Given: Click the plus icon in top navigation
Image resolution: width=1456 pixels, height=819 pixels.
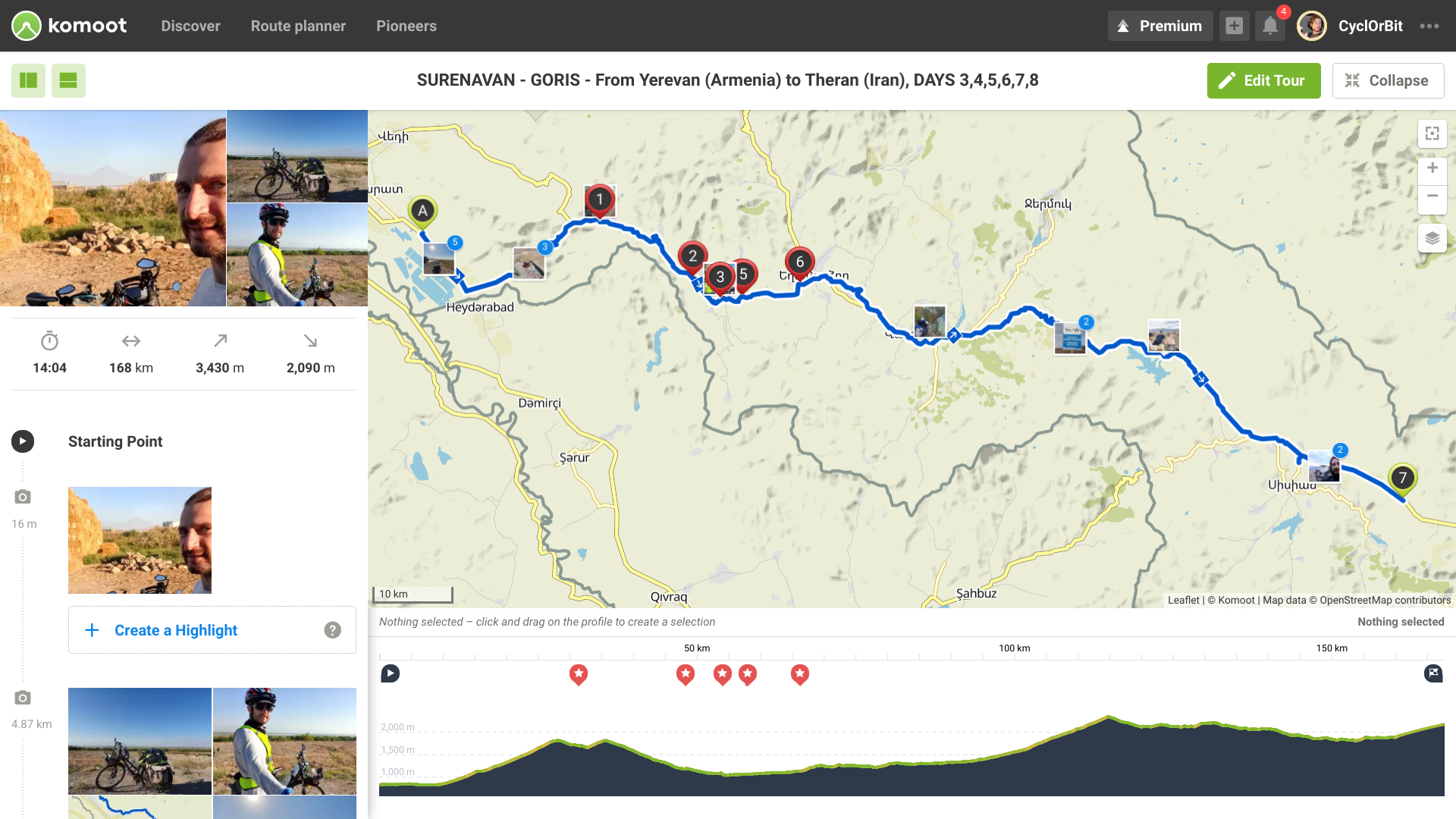Looking at the screenshot, I should tap(1234, 26).
